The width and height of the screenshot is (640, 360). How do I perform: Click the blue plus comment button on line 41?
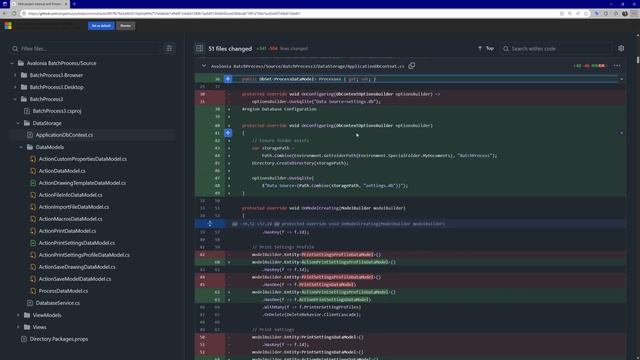point(228,133)
